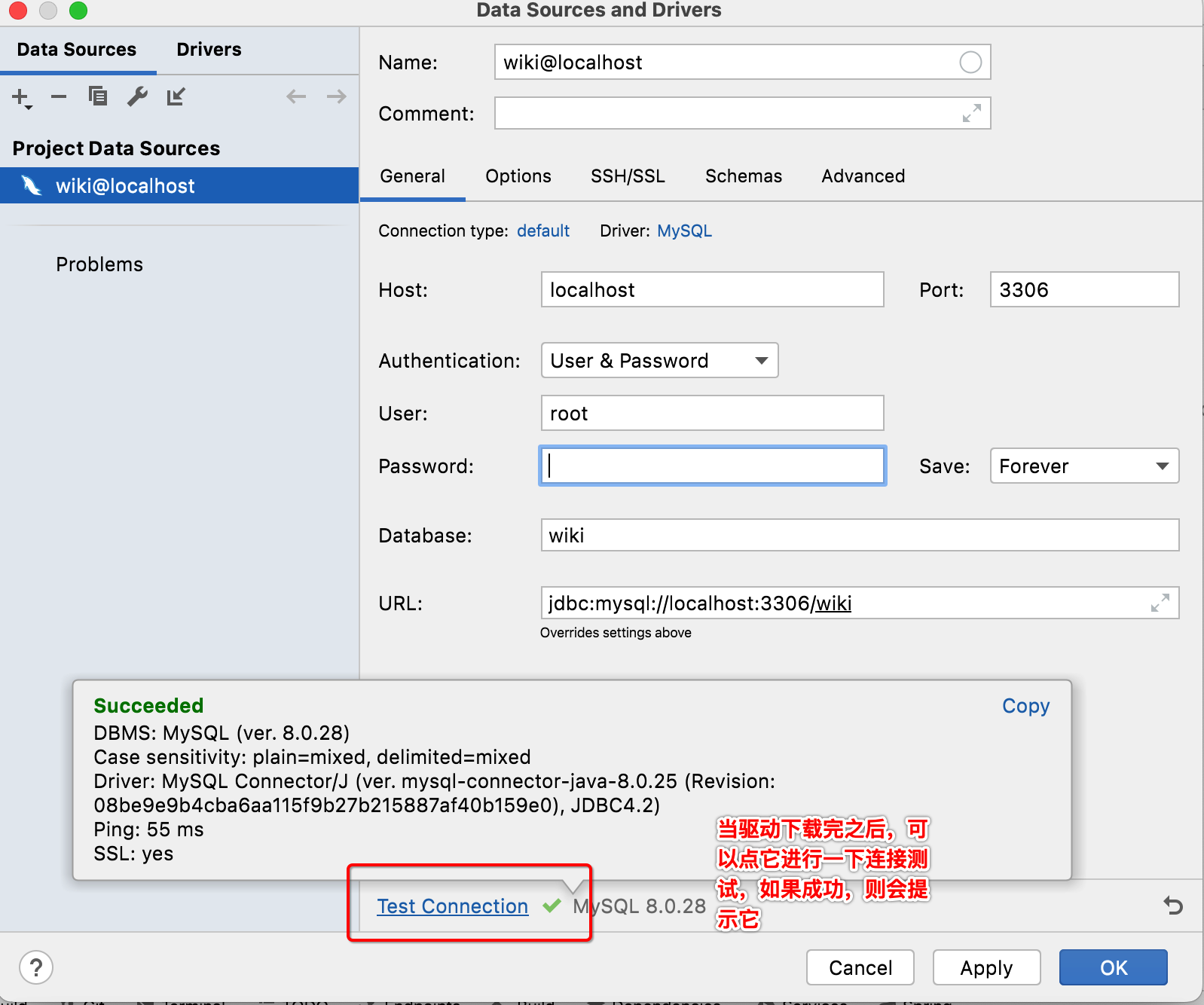1204x1005 pixels.
Task: Make data source global arrow icon
Action: 176,96
